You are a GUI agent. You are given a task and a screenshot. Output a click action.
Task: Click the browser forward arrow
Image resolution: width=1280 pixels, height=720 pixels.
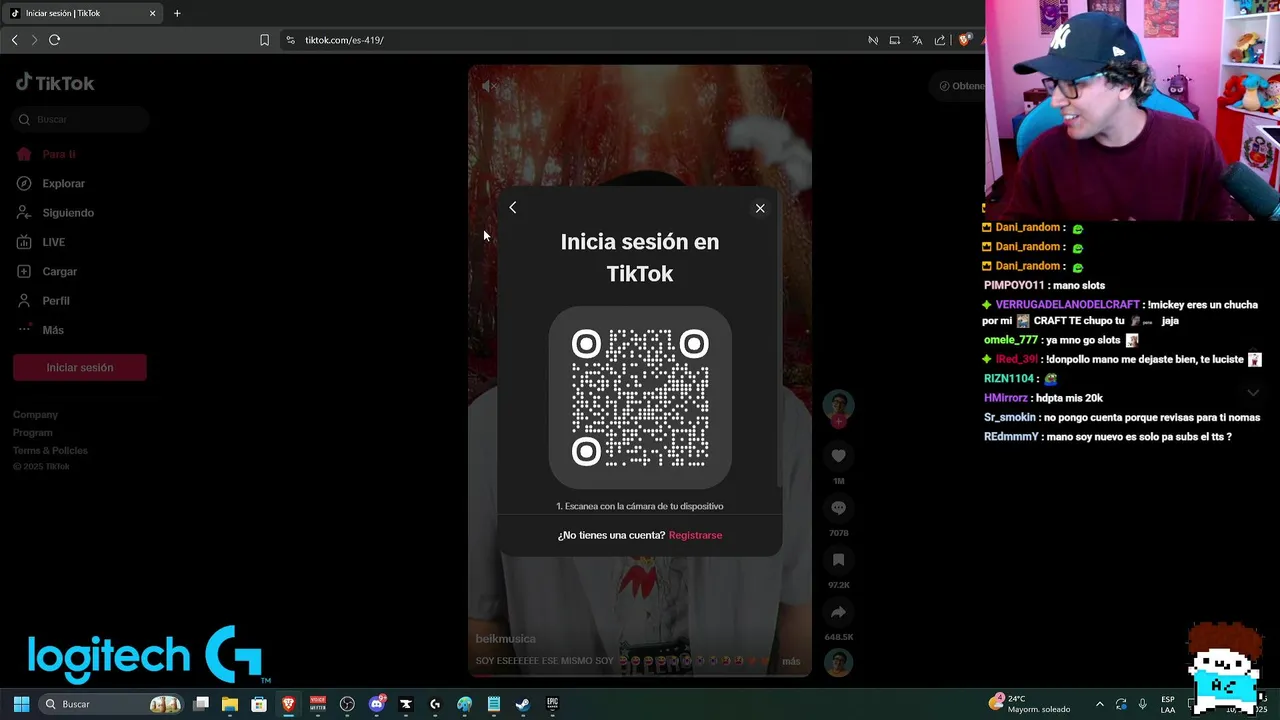coord(34,40)
